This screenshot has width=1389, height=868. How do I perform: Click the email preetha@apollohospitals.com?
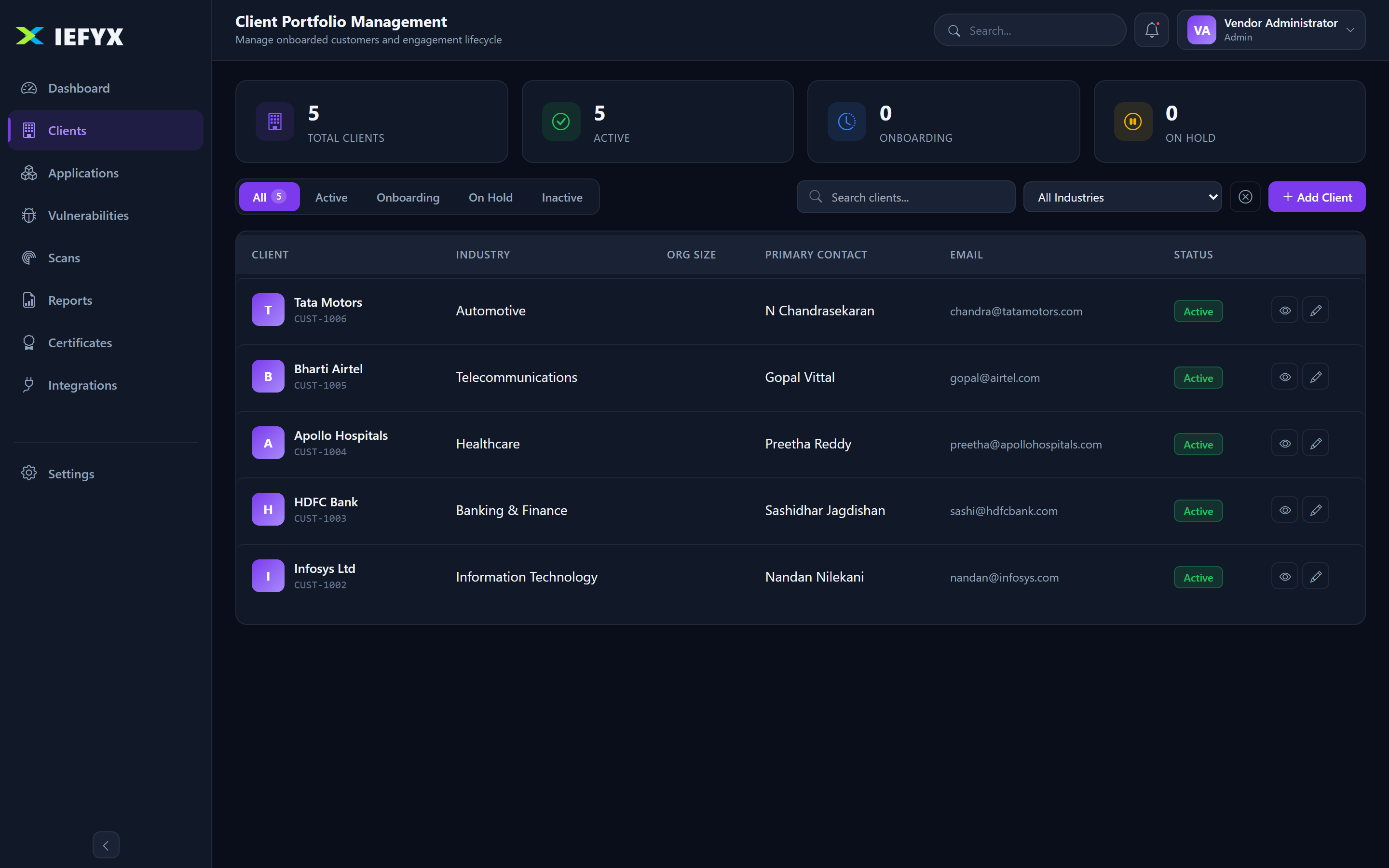pos(1026,444)
